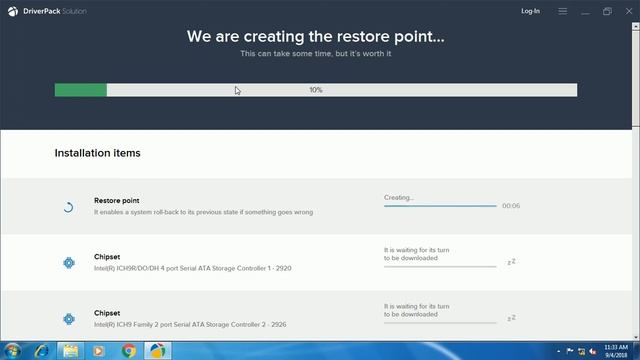Open the Windows Start button
This screenshot has width=640, height=360.
13,351
